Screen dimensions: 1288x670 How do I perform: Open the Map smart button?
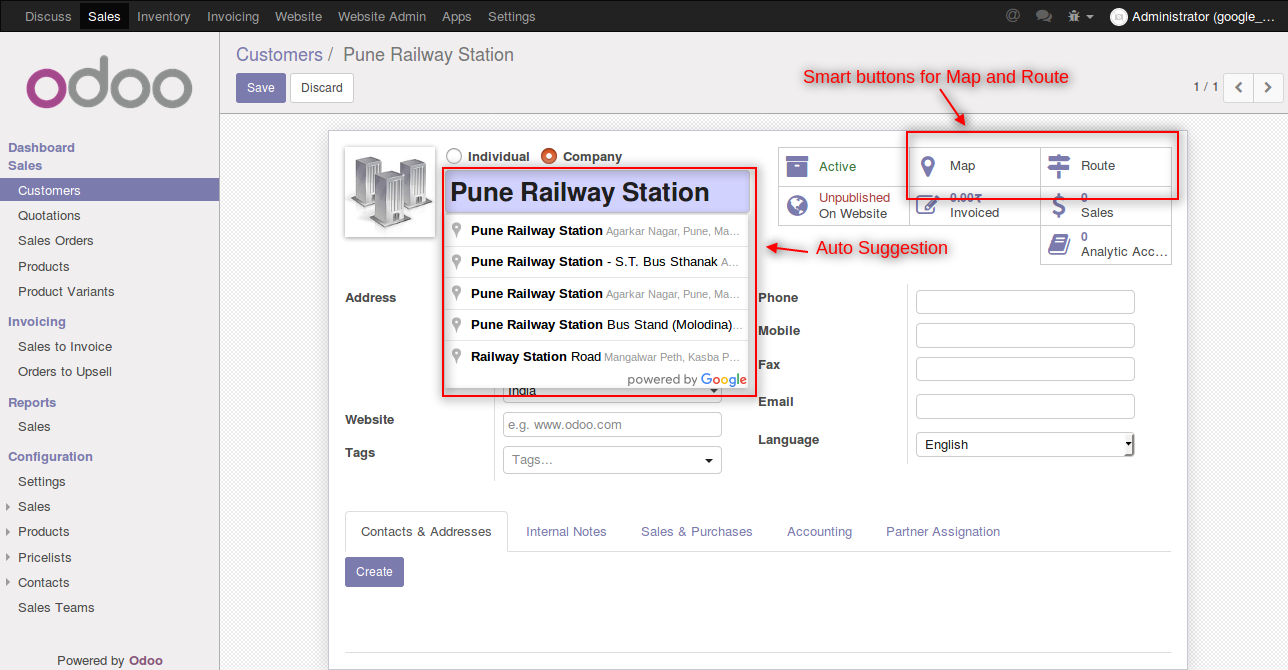tap(971, 165)
